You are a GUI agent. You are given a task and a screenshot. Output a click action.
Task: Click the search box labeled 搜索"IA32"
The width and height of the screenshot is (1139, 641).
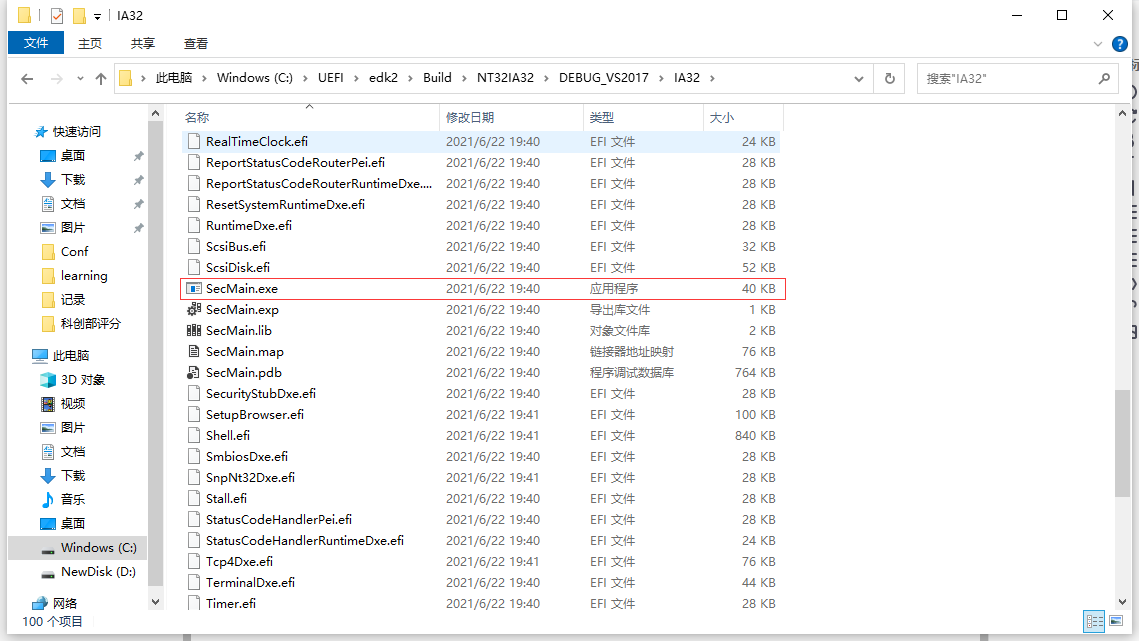1010,78
